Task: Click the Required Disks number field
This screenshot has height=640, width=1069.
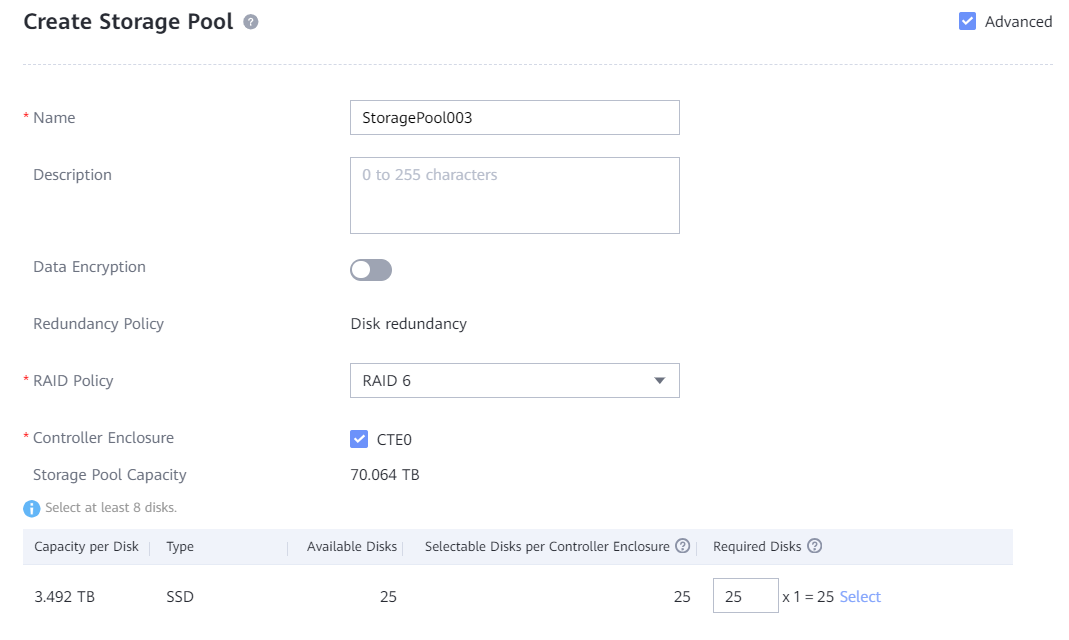Action: click(x=745, y=596)
